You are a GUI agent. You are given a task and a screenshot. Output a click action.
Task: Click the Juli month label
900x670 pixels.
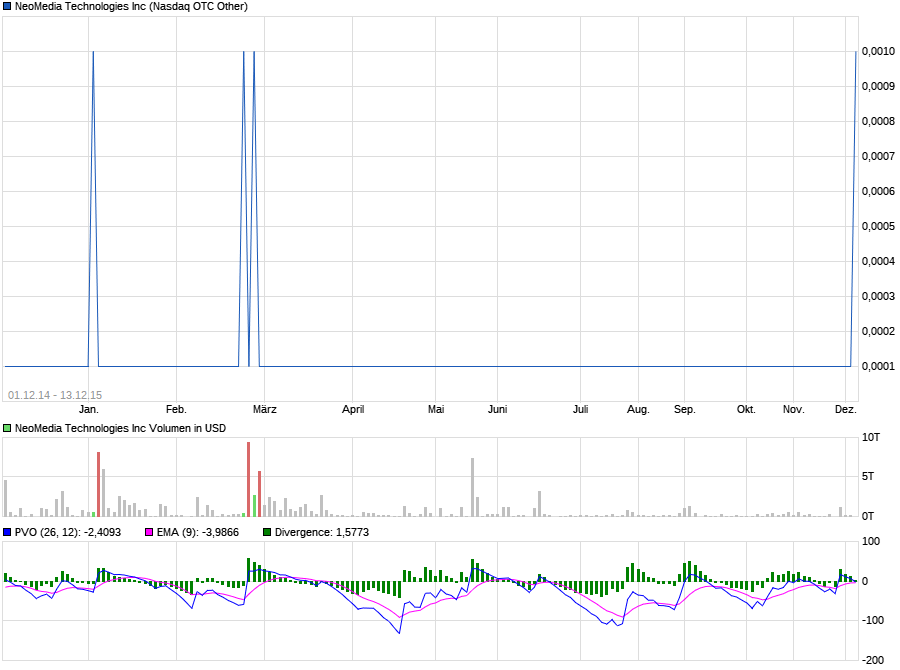click(580, 409)
